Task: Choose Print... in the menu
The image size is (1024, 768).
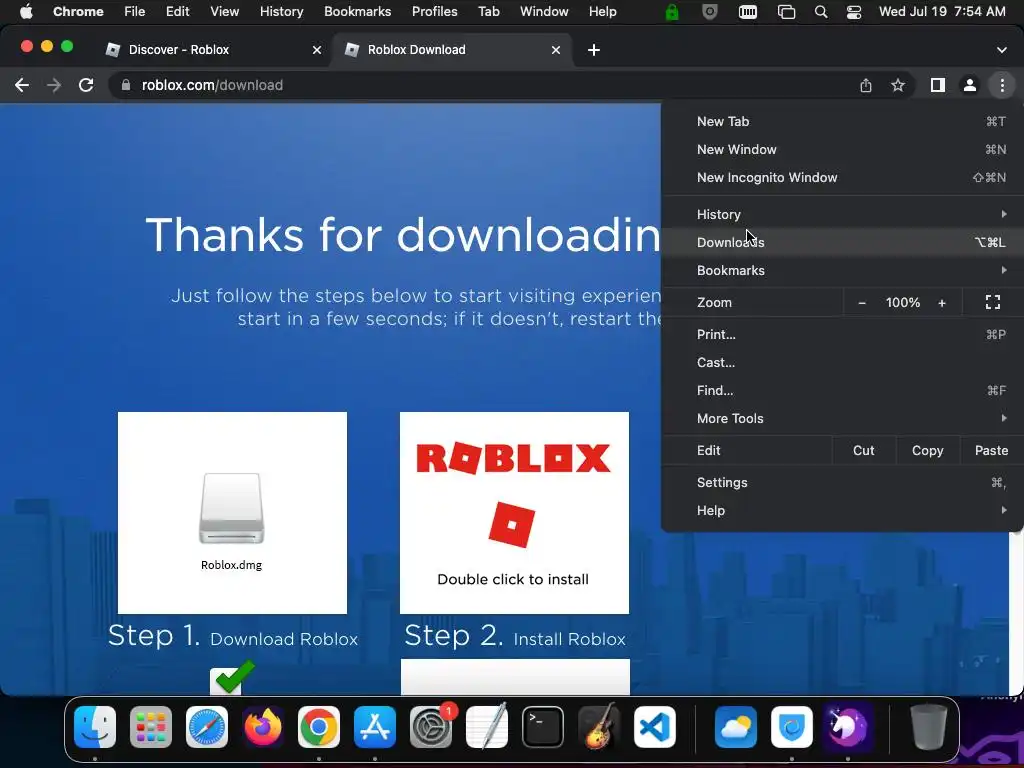Action: point(842,334)
